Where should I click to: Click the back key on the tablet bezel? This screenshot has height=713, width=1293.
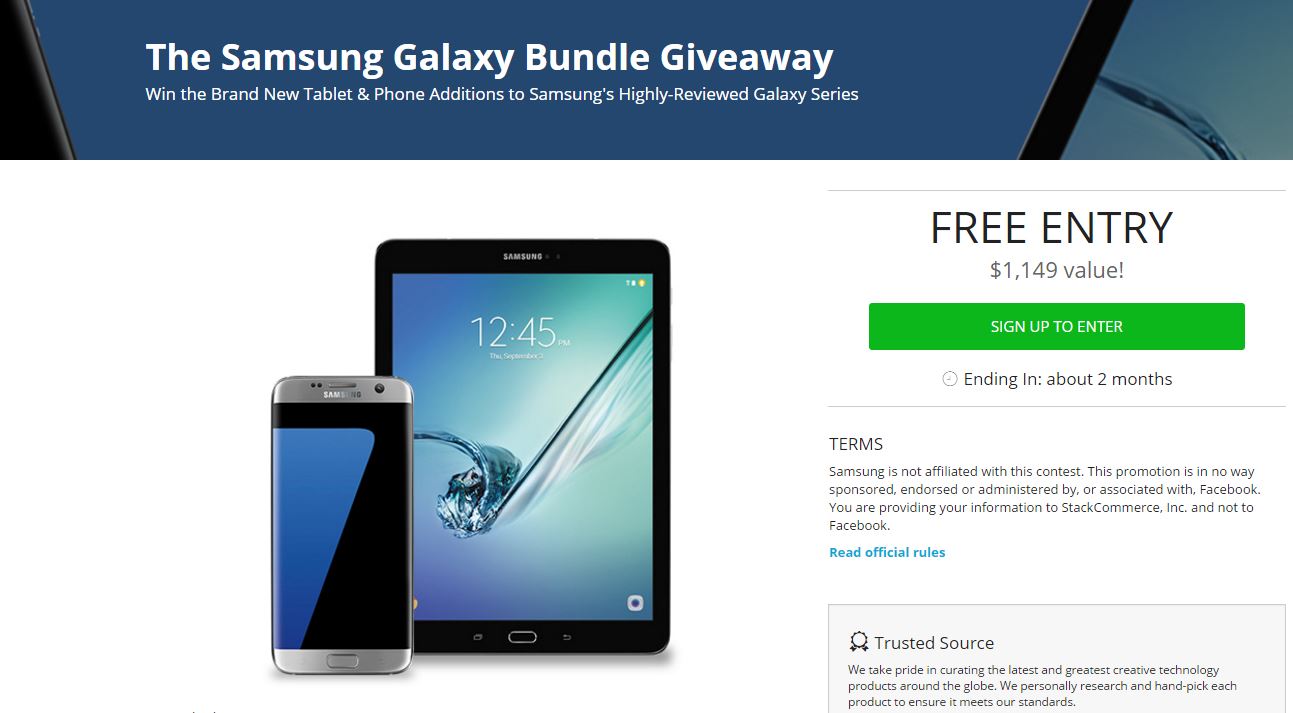(567, 637)
